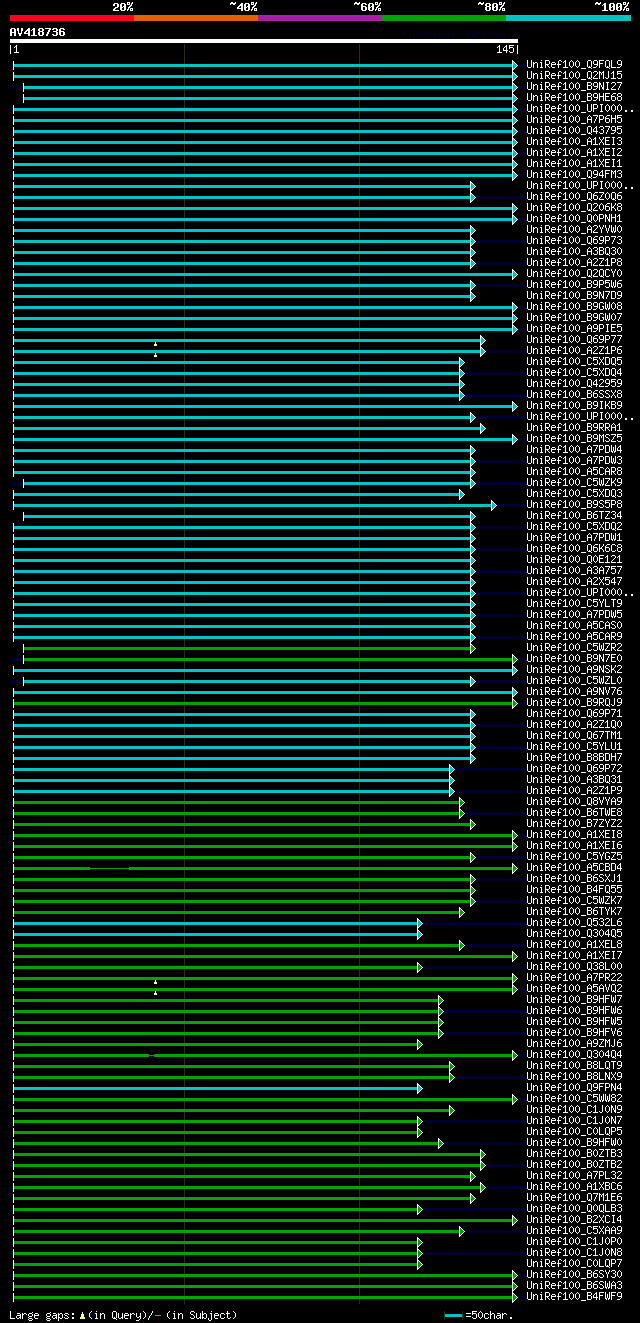This screenshot has height=1323, width=640.
Task: Select hit label UniRef100_C5YLT9
Action: point(574,603)
